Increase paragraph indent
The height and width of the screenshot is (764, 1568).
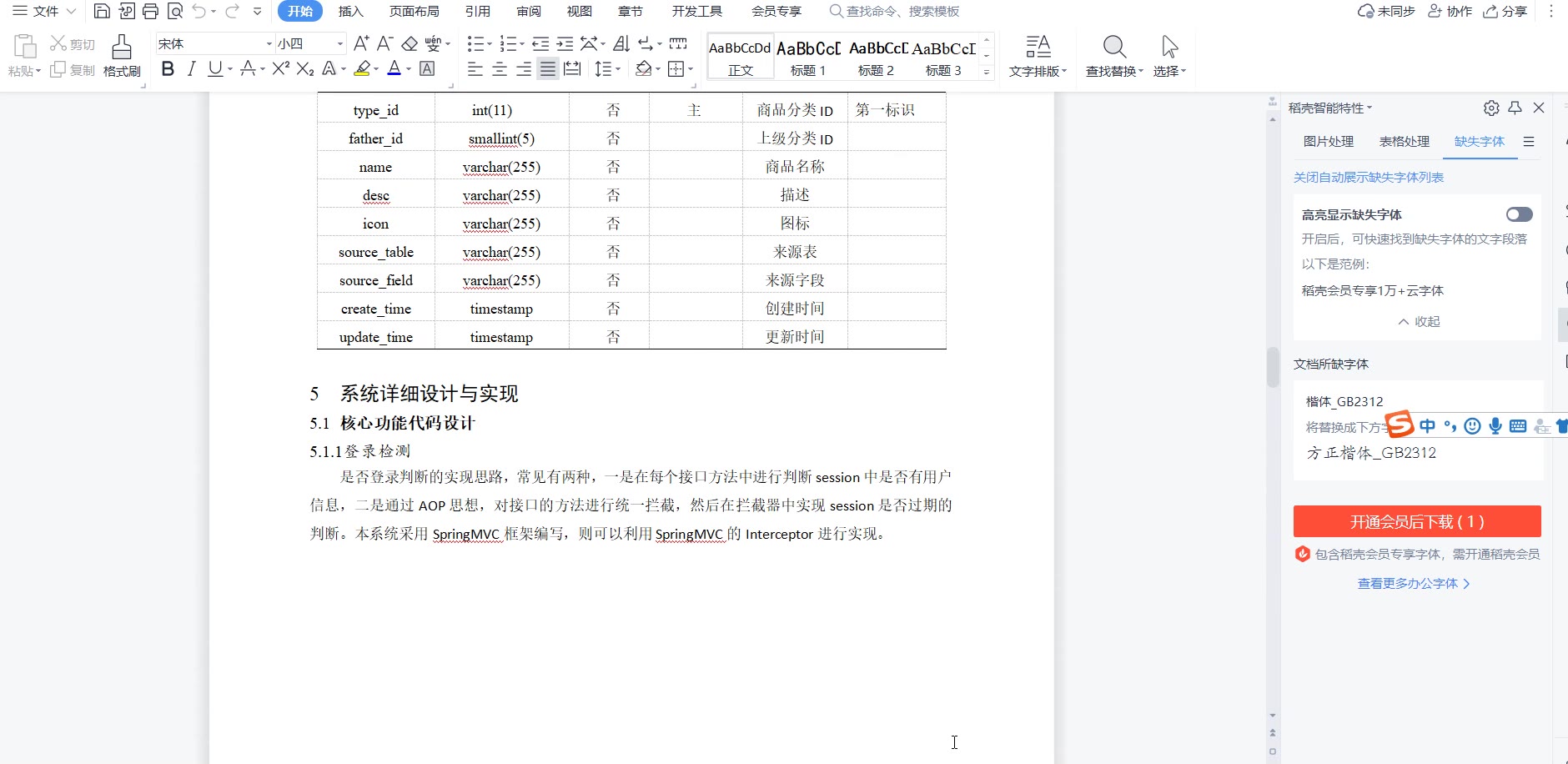565,43
